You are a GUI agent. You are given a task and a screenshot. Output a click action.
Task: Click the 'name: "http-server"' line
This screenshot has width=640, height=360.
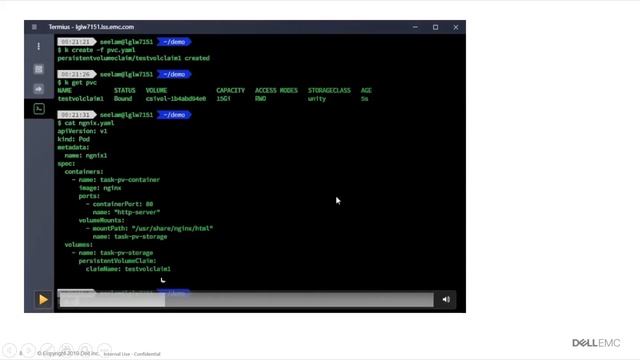pyautogui.click(x=127, y=212)
